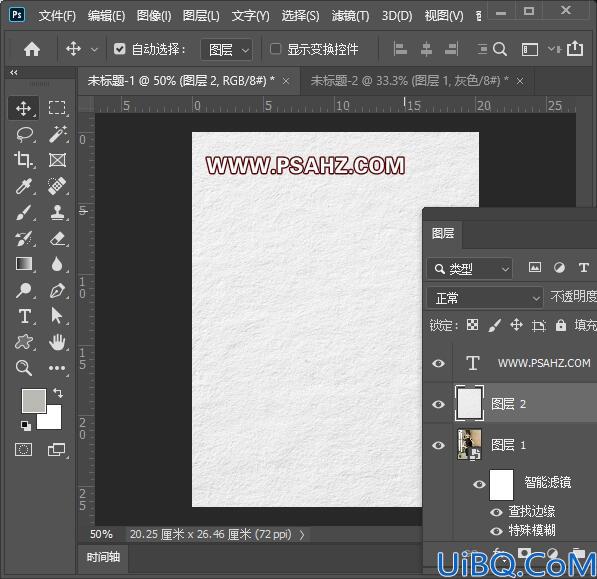
Task: Select the Blur tool
Action: [57, 264]
